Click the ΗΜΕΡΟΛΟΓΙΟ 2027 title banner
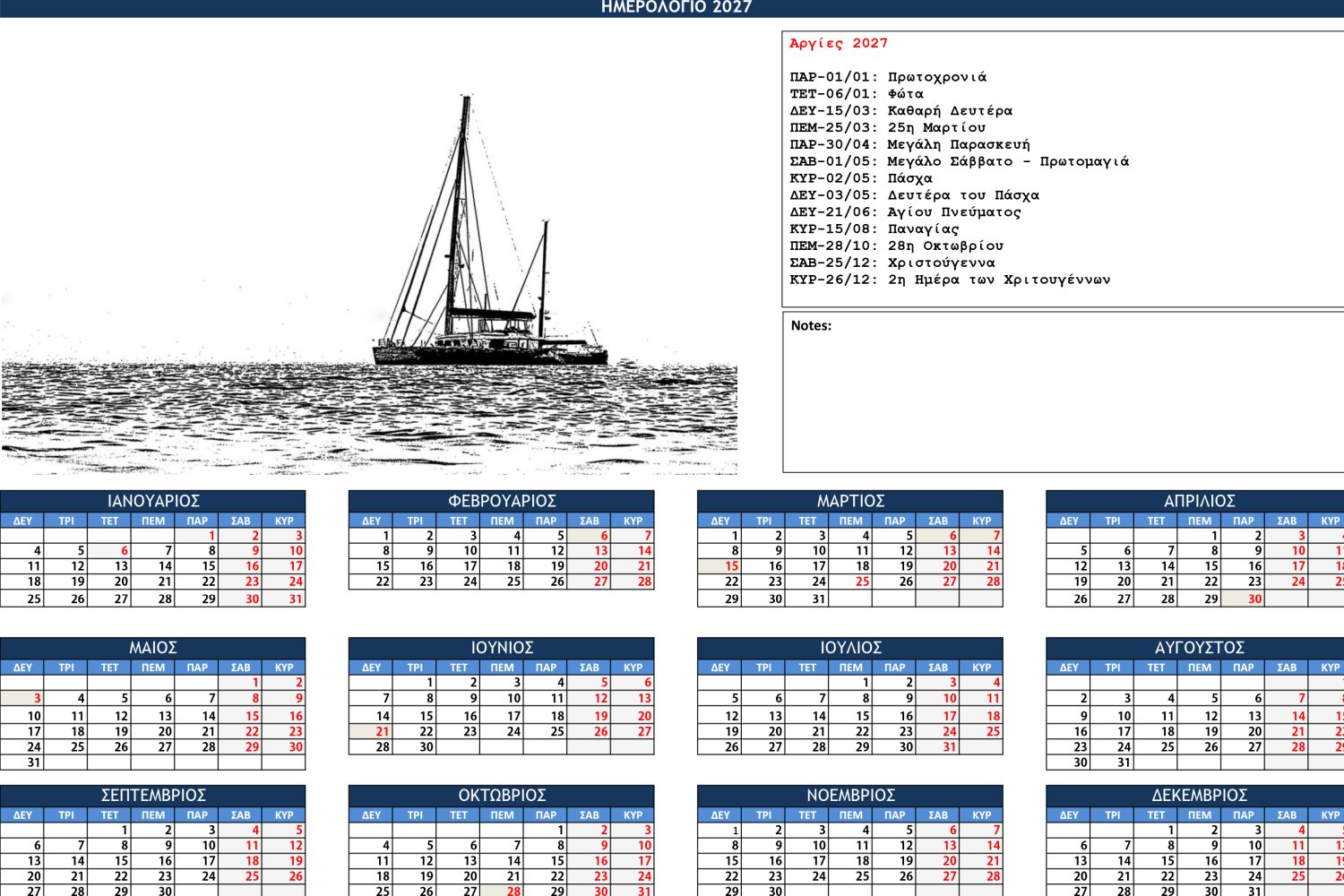Viewport: 1344px width, 896px height. click(x=676, y=8)
